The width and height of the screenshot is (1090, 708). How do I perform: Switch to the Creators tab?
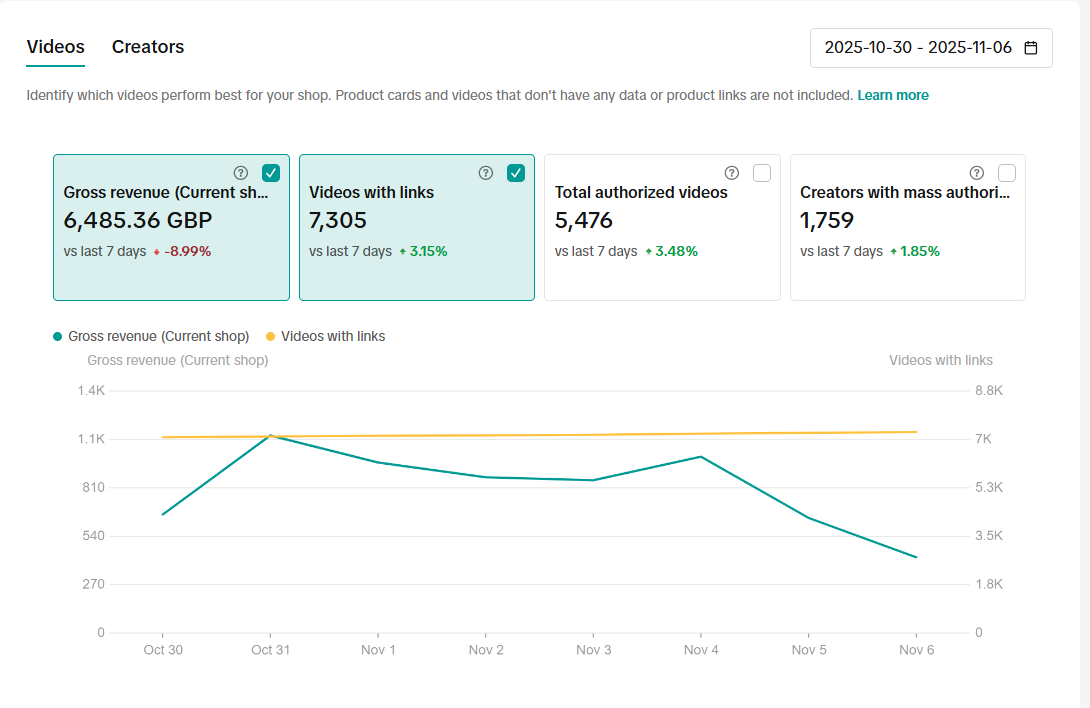[148, 47]
